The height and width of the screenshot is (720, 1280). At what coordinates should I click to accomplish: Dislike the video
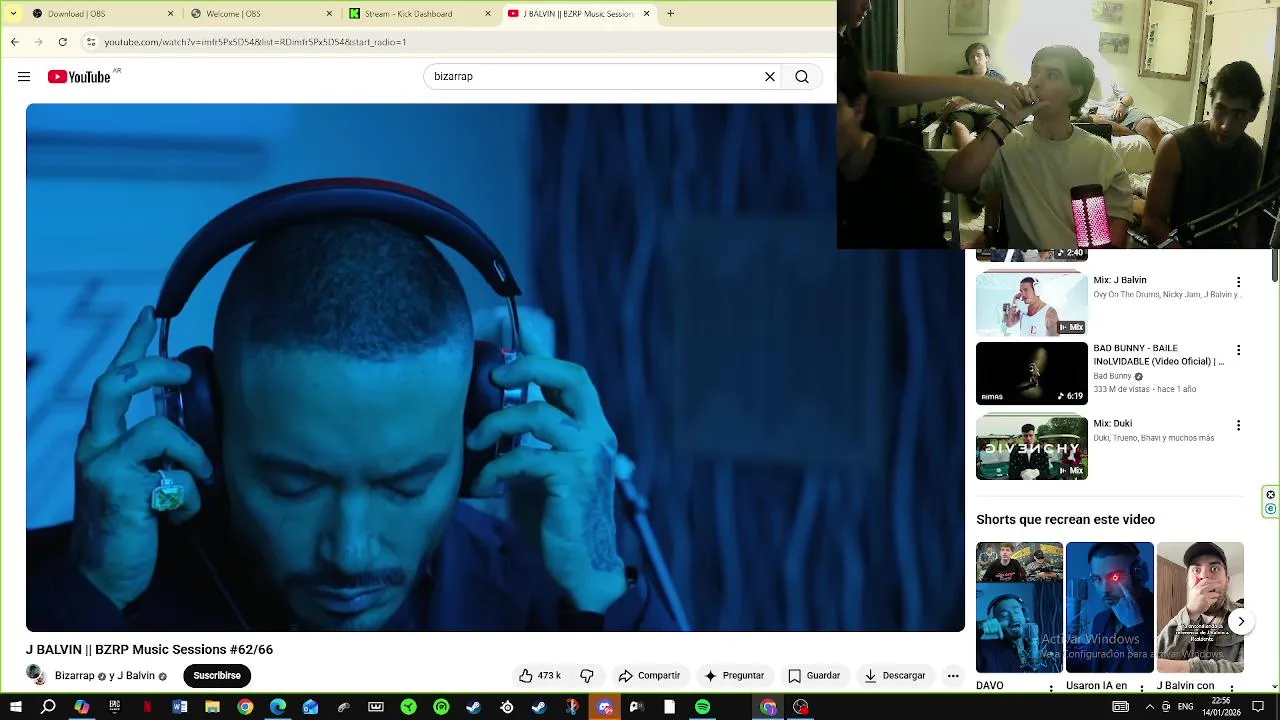point(587,676)
